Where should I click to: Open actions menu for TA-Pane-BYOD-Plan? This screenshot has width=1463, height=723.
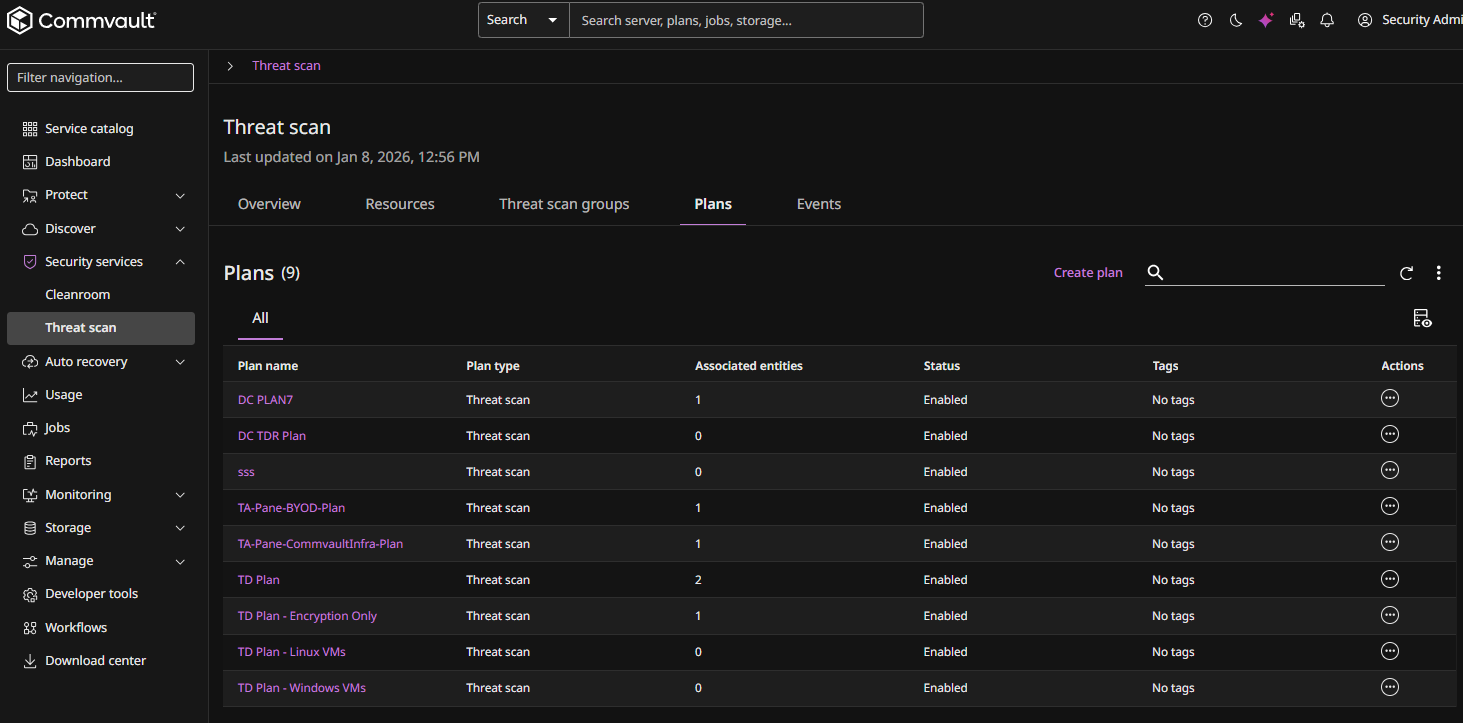click(1389, 506)
